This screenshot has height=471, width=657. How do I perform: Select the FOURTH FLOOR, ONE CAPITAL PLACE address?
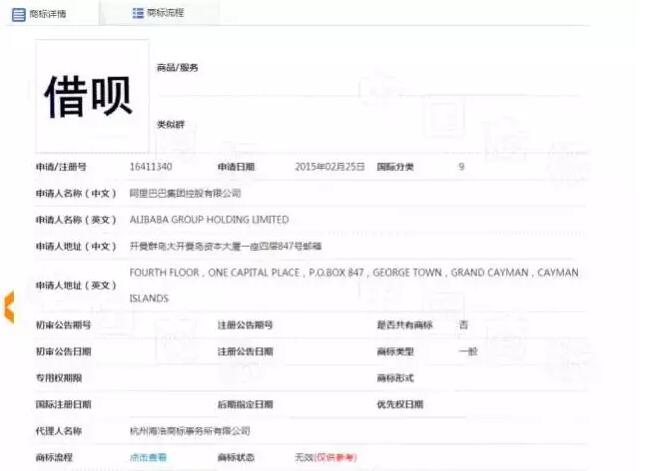click(x=354, y=285)
